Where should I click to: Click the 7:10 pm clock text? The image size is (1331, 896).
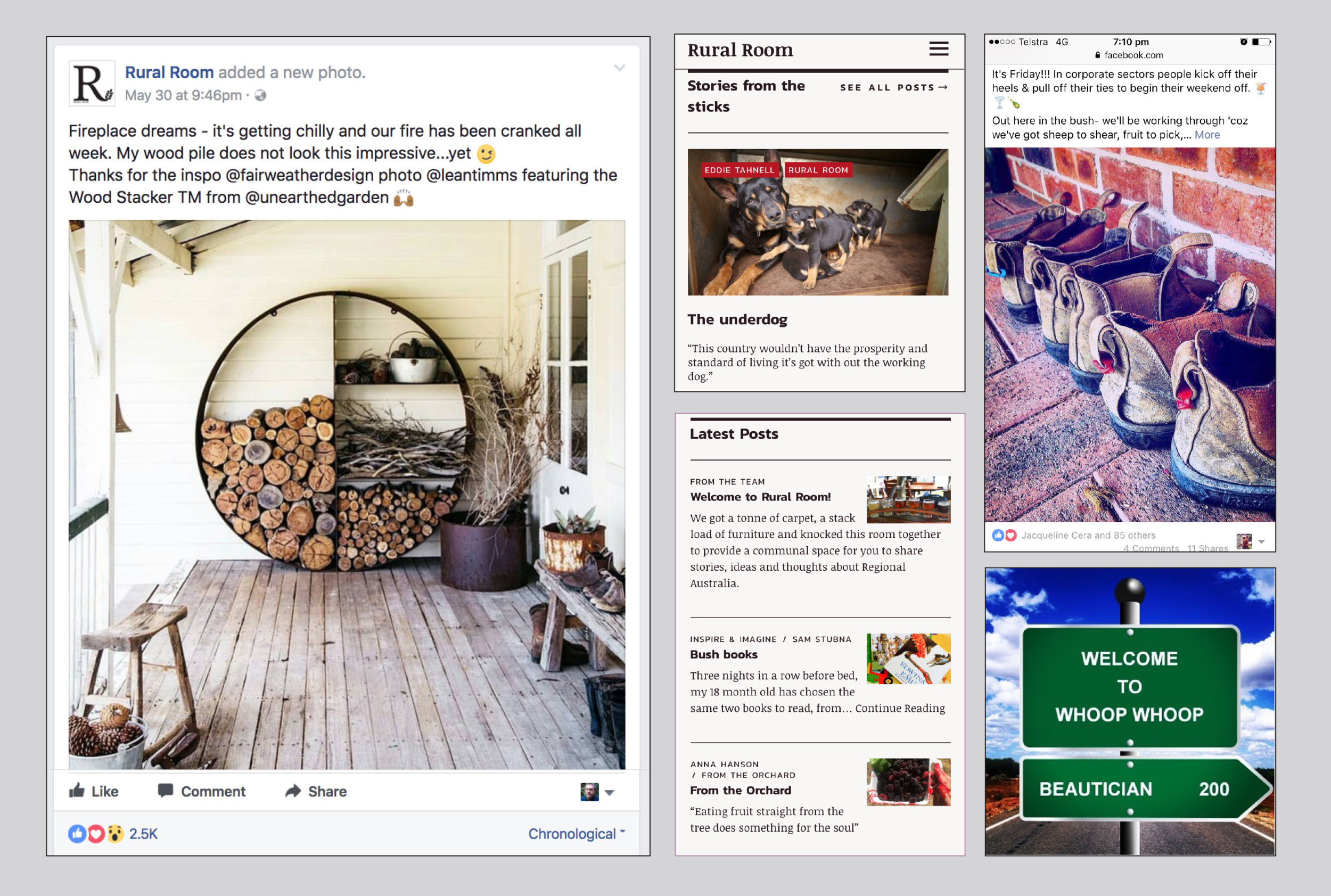coord(1130,42)
